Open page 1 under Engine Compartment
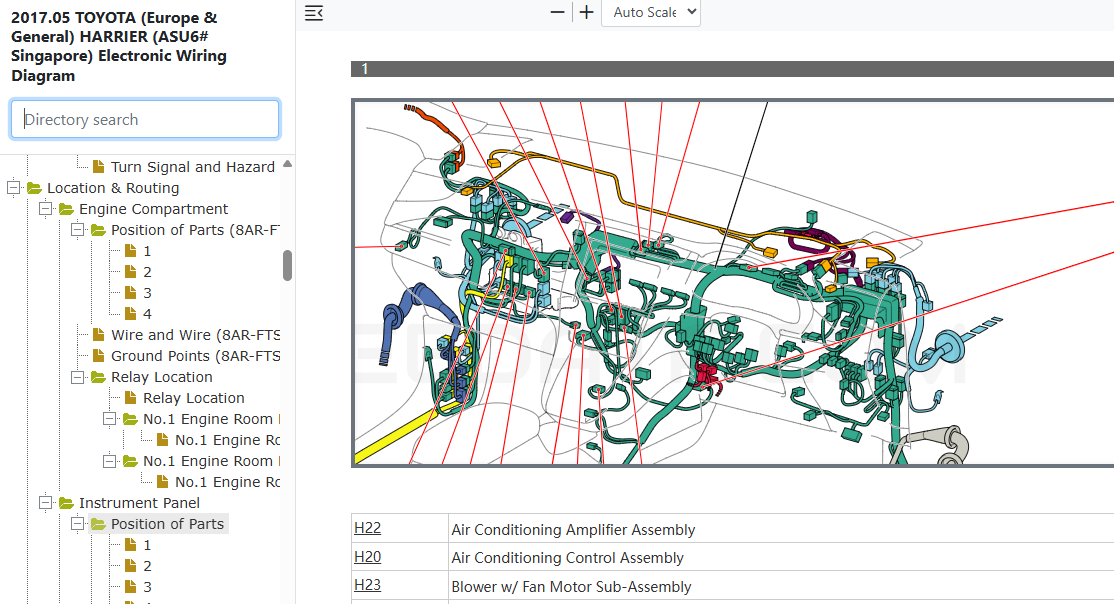The width and height of the screenshot is (1114, 604). [147, 251]
